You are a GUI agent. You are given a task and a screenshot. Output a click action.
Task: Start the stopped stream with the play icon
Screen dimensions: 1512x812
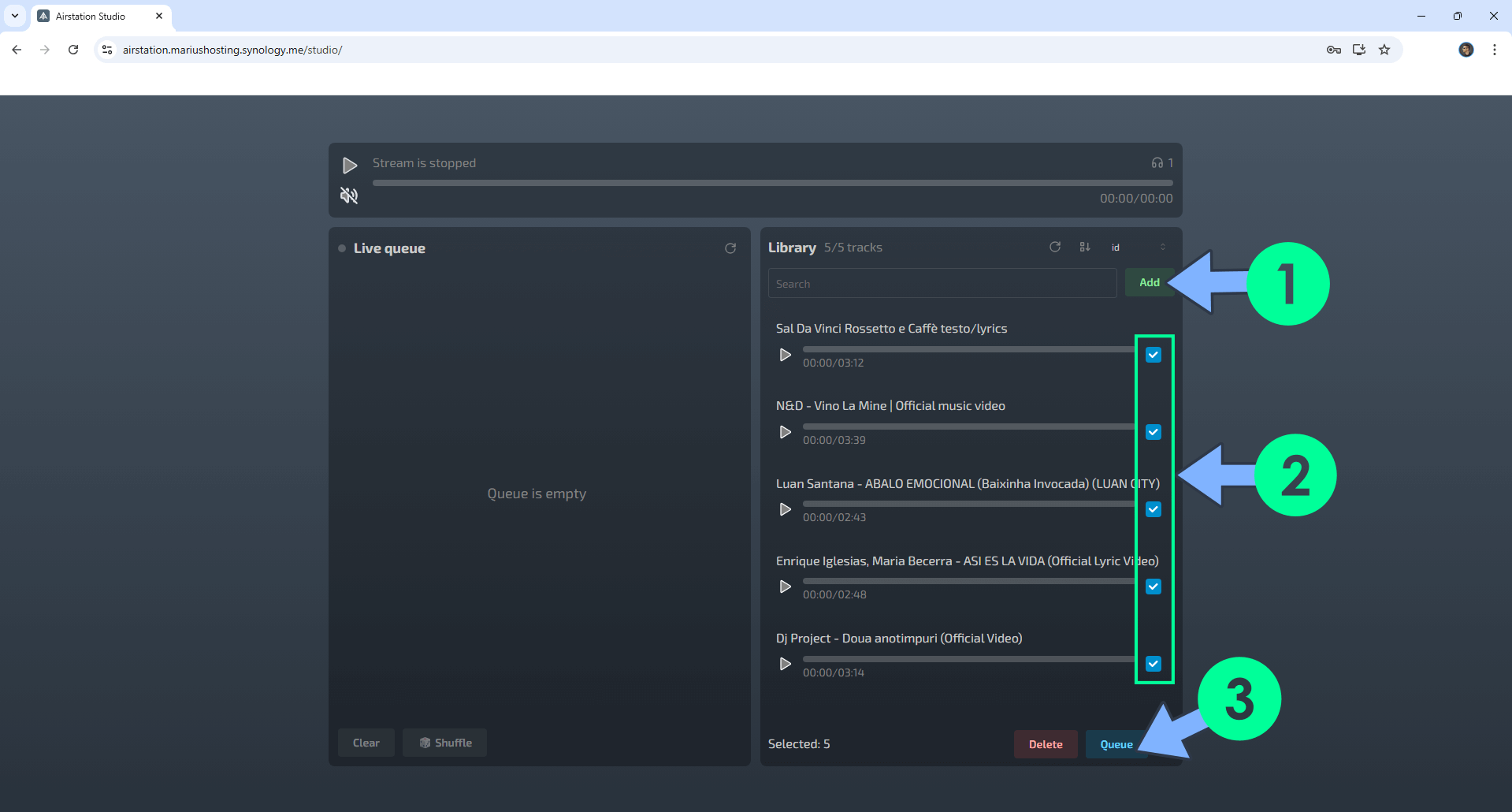(350, 165)
